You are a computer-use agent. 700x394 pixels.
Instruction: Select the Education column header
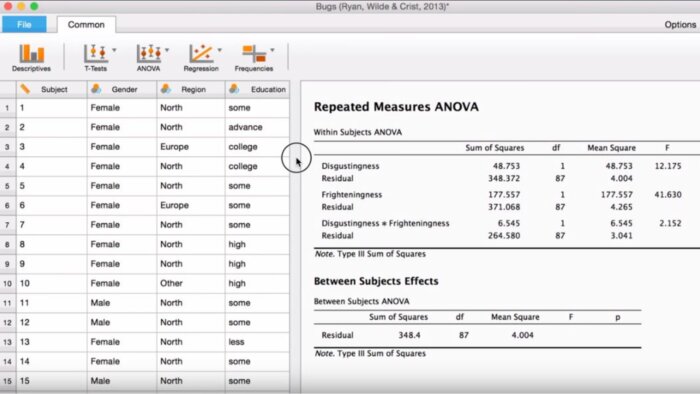coord(258,89)
